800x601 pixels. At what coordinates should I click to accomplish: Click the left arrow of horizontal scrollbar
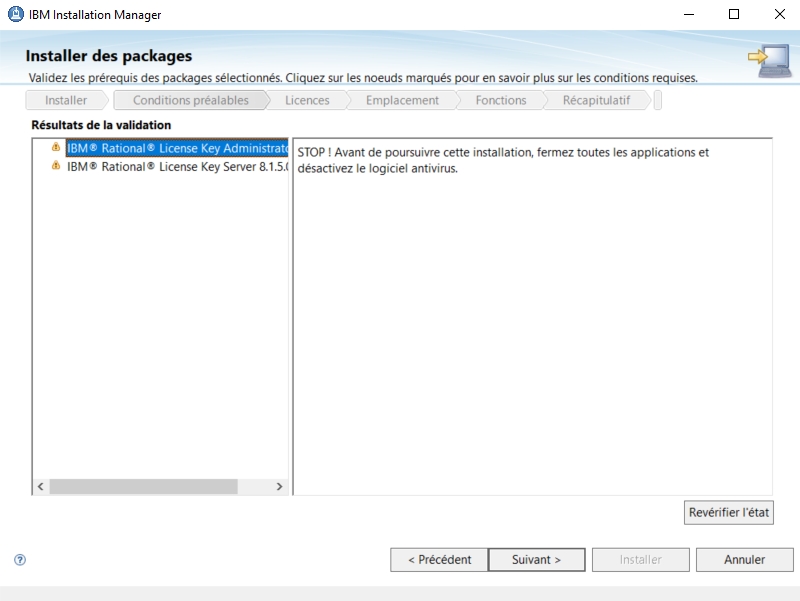pyautogui.click(x=41, y=486)
